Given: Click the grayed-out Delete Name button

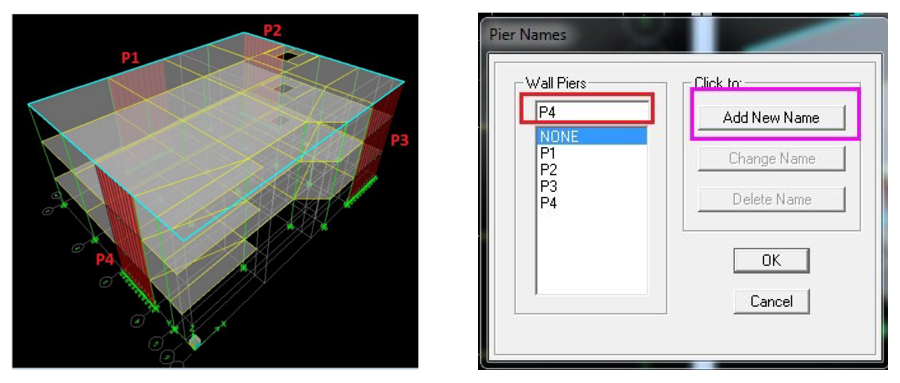Looking at the screenshot, I should [771, 199].
